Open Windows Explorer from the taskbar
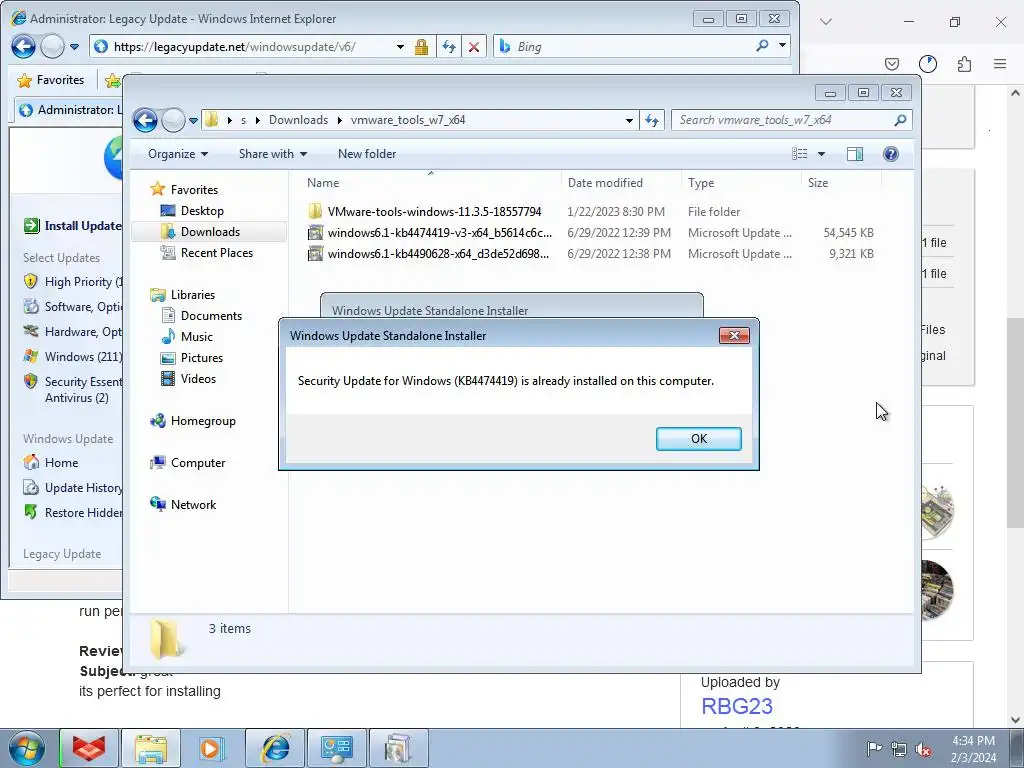The height and width of the screenshot is (768, 1024). [x=151, y=748]
